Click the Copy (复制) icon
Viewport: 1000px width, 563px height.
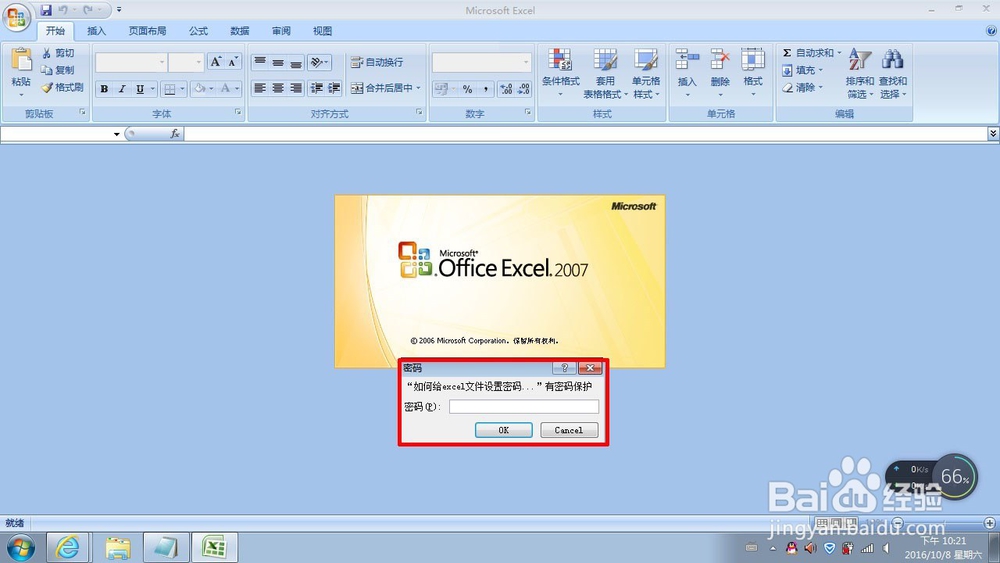pyautogui.click(x=47, y=70)
